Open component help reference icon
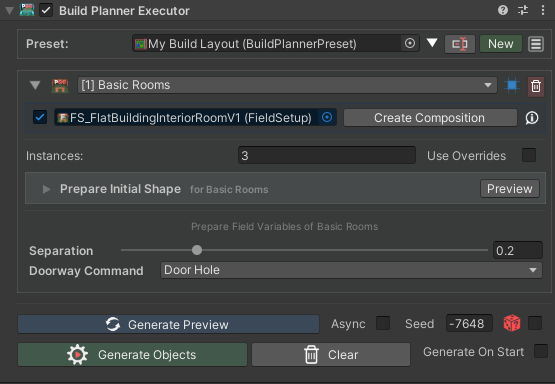The image size is (555, 384). click(503, 10)
